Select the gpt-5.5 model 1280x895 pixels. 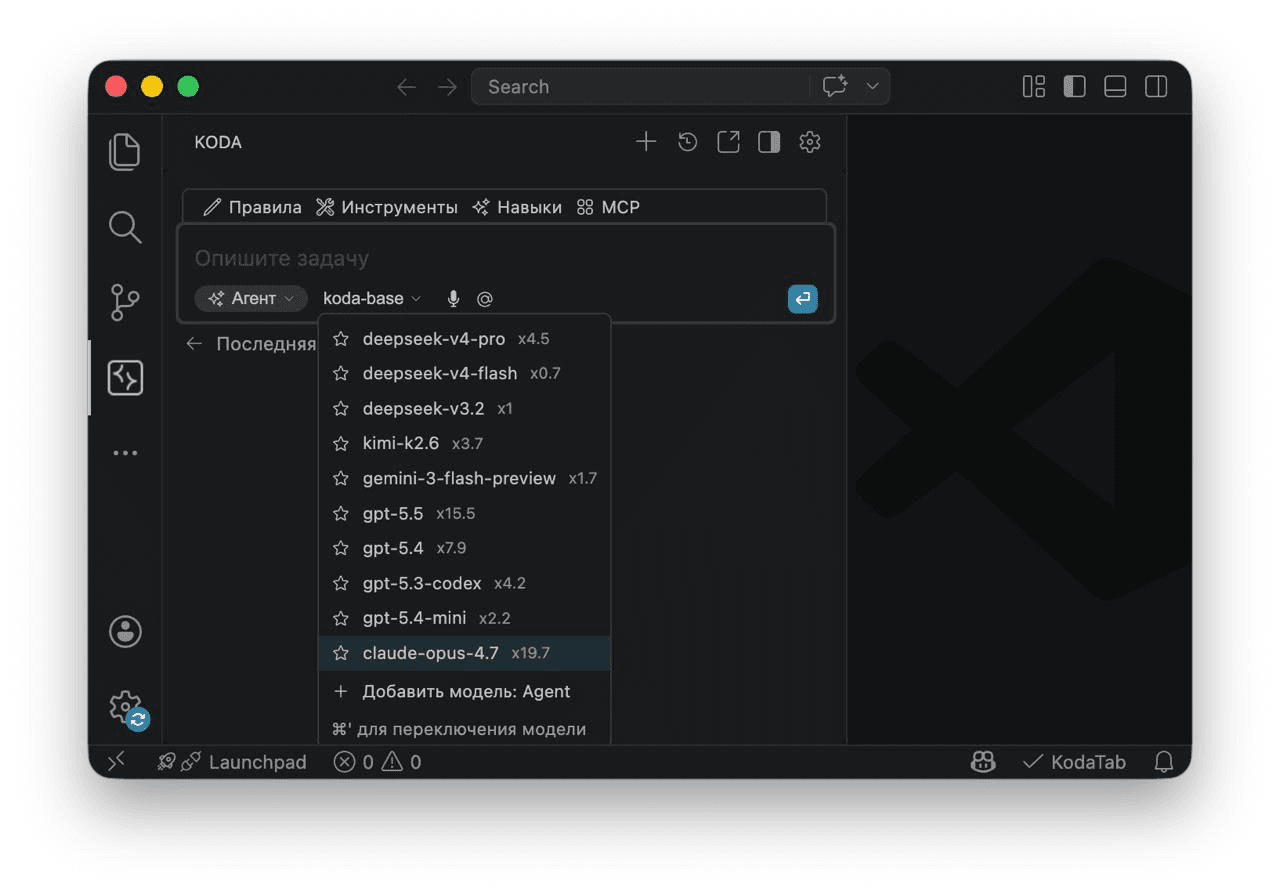(x=464, y=513)
